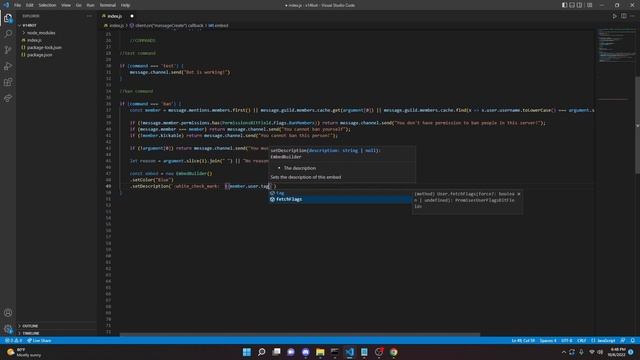The height and width of the screenshot is (360, 640).
Task: Open the Explorer view in activity bar
Action: [x=8, y=18]
